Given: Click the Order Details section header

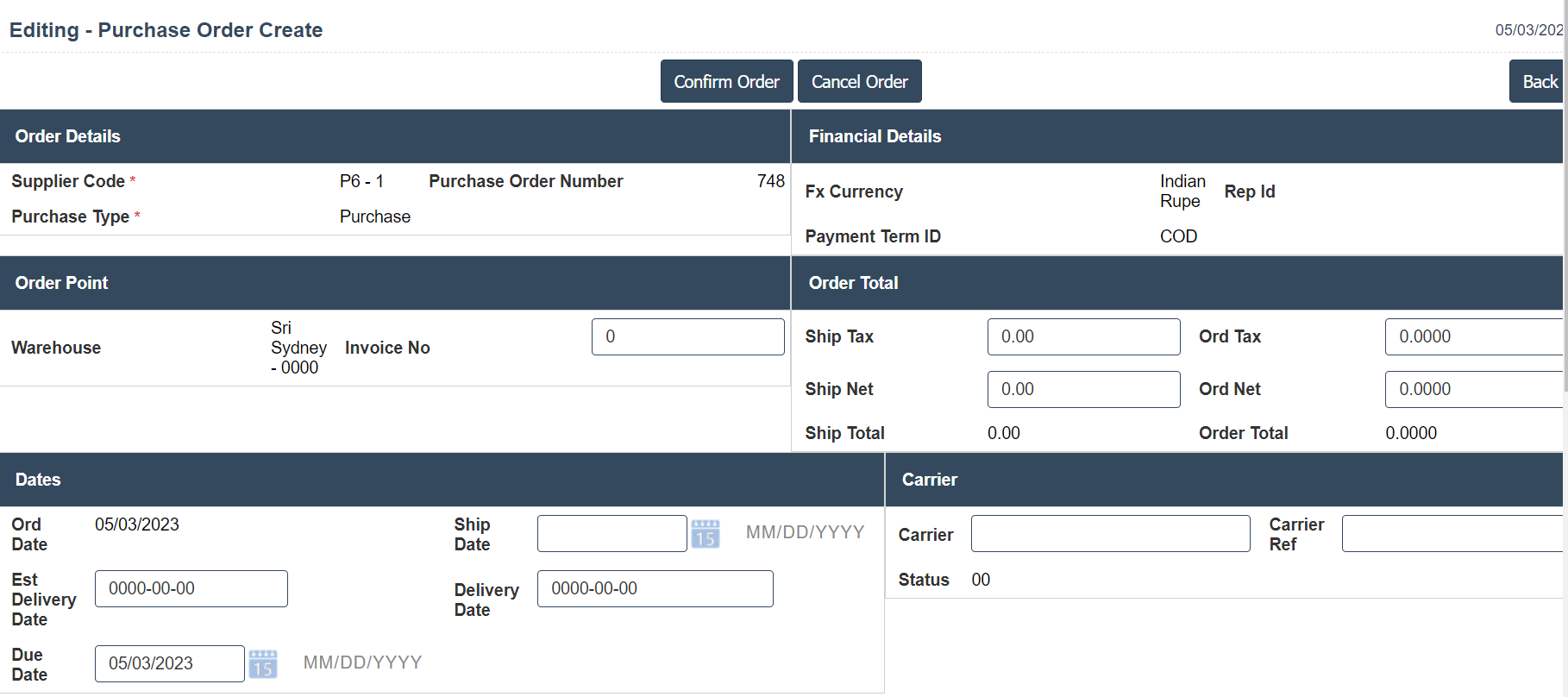Looking at the screenshot, I should point(67,136).
